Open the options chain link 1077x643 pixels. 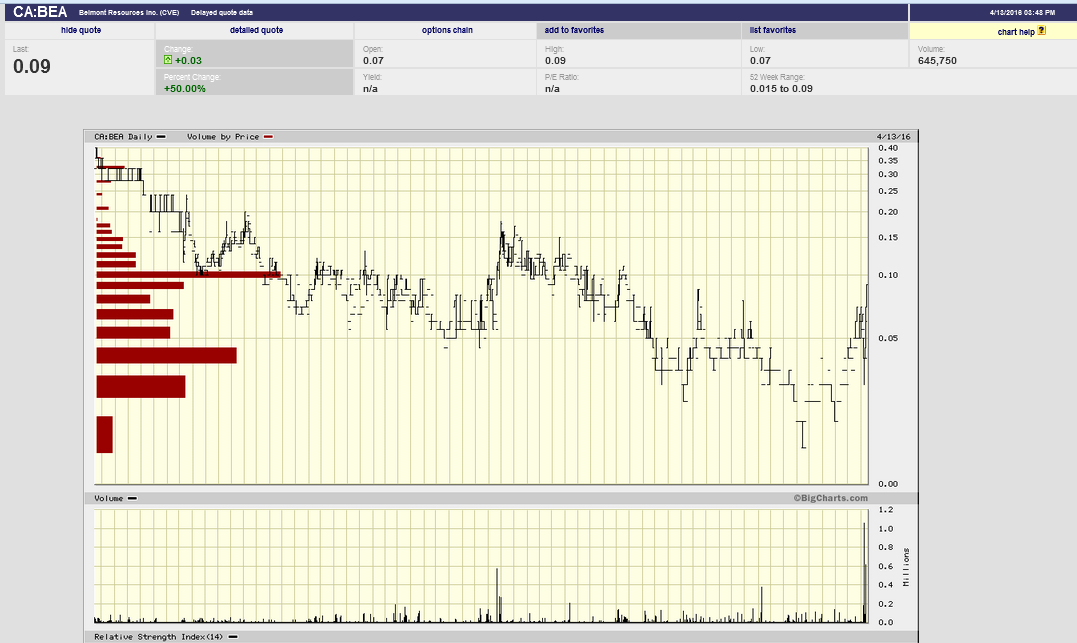coord(447,30)
